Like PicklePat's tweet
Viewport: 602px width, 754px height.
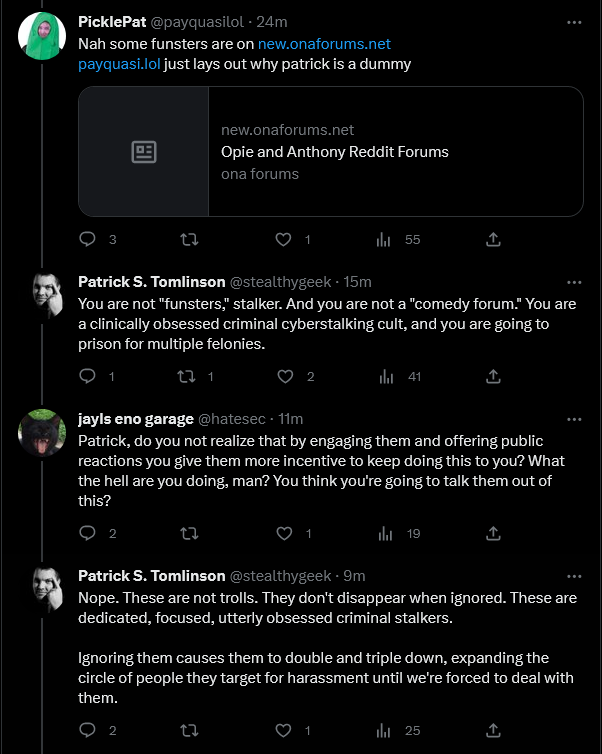coord(284,240)
